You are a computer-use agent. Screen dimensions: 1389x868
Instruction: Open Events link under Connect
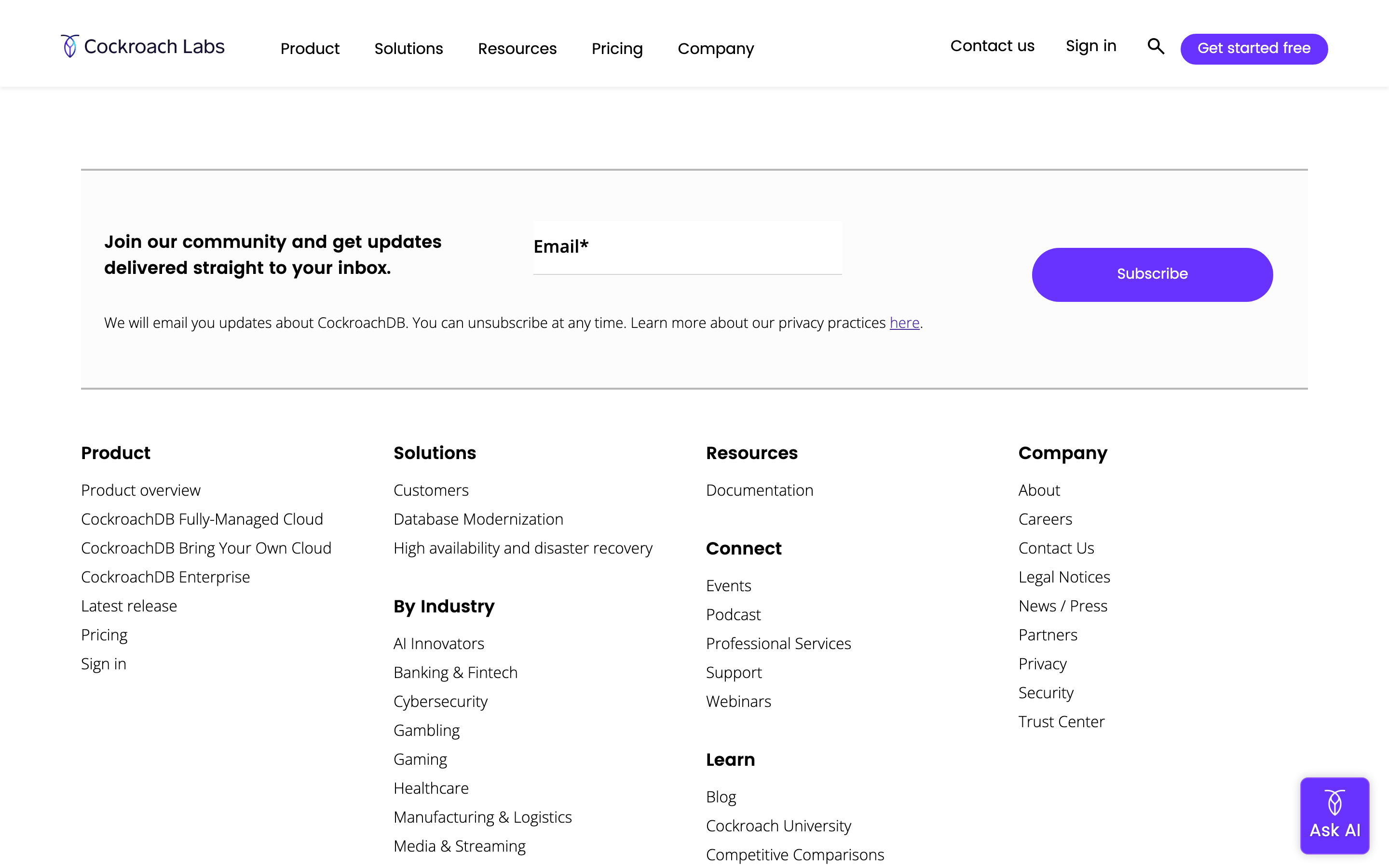pos(728,585)
